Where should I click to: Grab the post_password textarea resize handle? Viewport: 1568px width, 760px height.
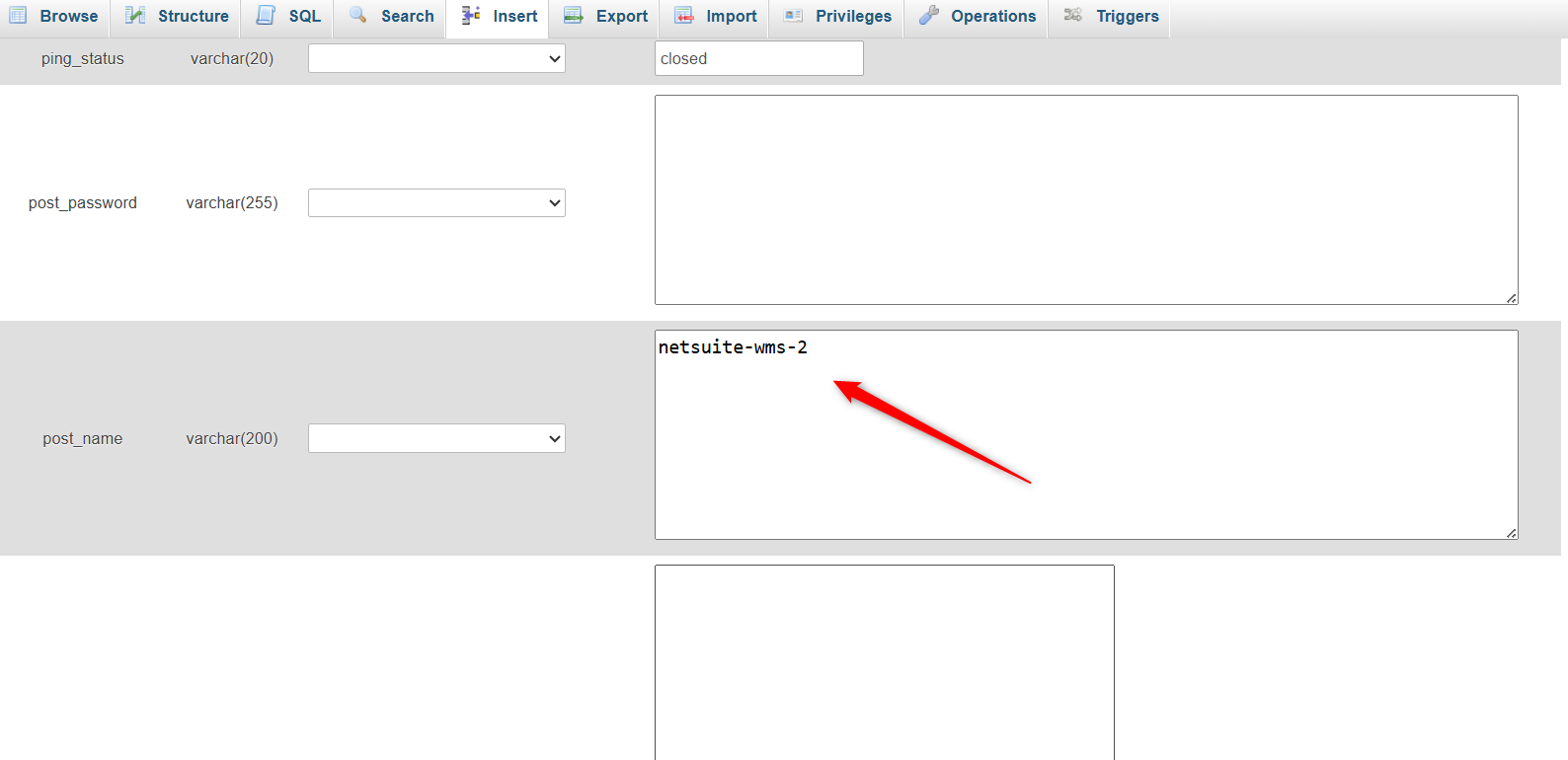tap(1512, 298)
